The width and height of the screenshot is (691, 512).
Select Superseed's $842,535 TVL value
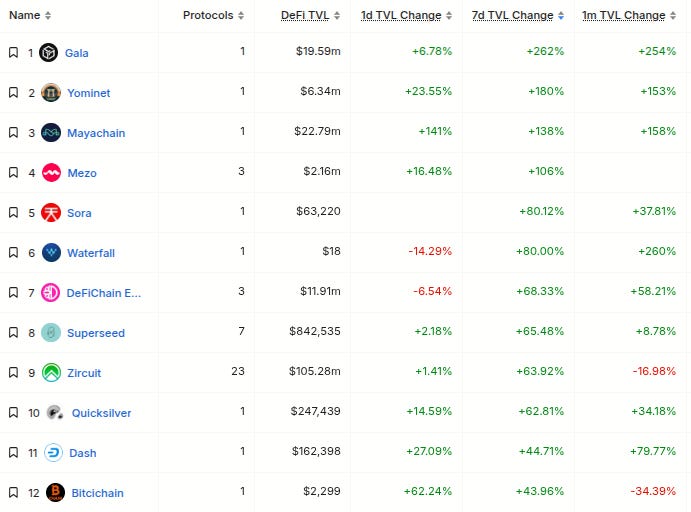click(x=315, y=331)
